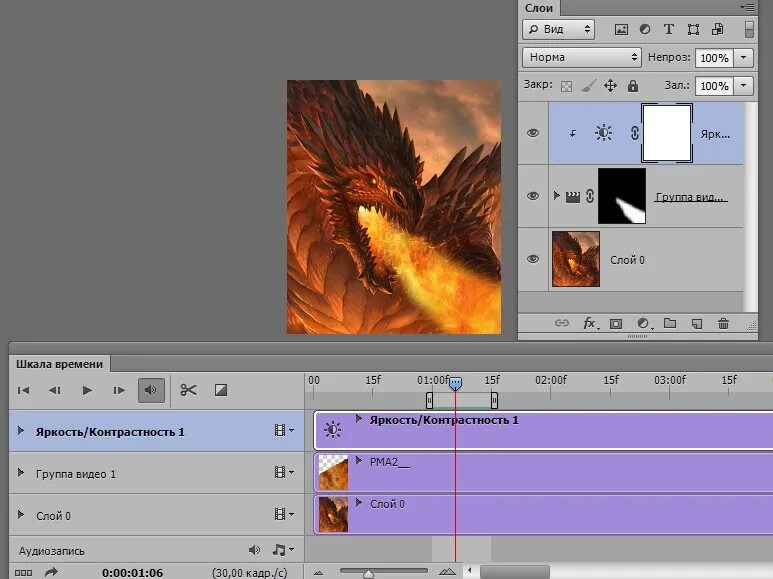Click work area start handle
The height and width of the screenshot is (579, 773).
429,400
